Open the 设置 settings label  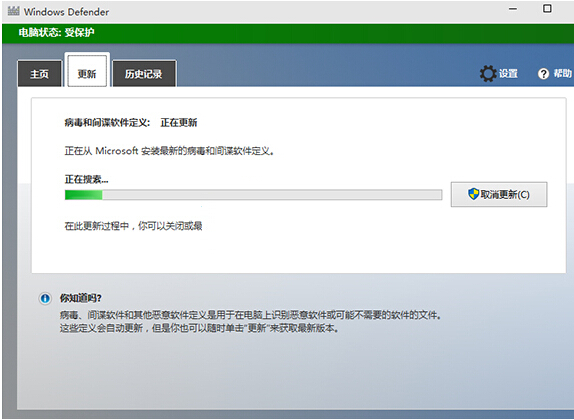click(x=508, y=74)
